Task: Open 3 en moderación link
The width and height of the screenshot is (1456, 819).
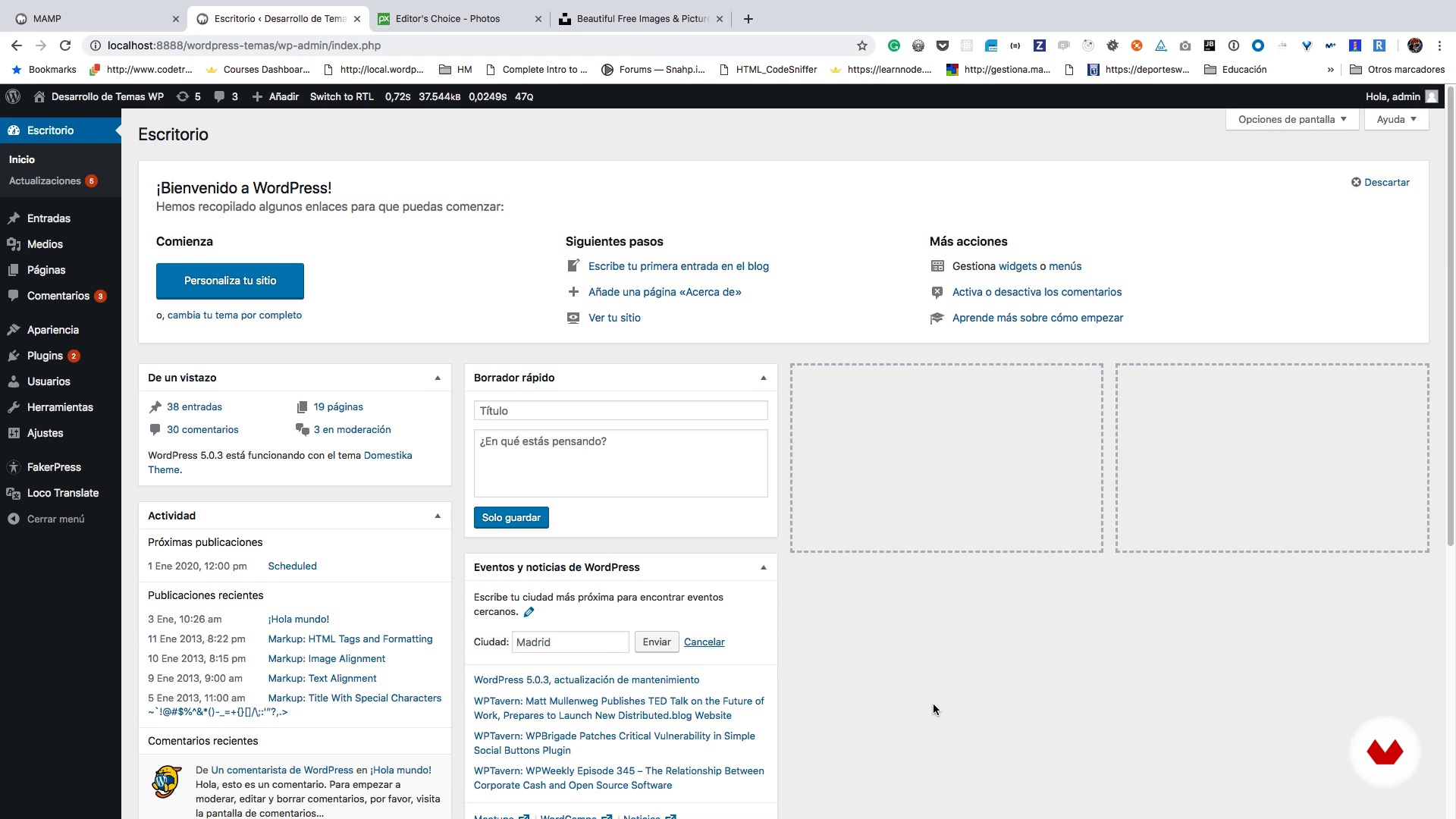Action: (353, 430)
